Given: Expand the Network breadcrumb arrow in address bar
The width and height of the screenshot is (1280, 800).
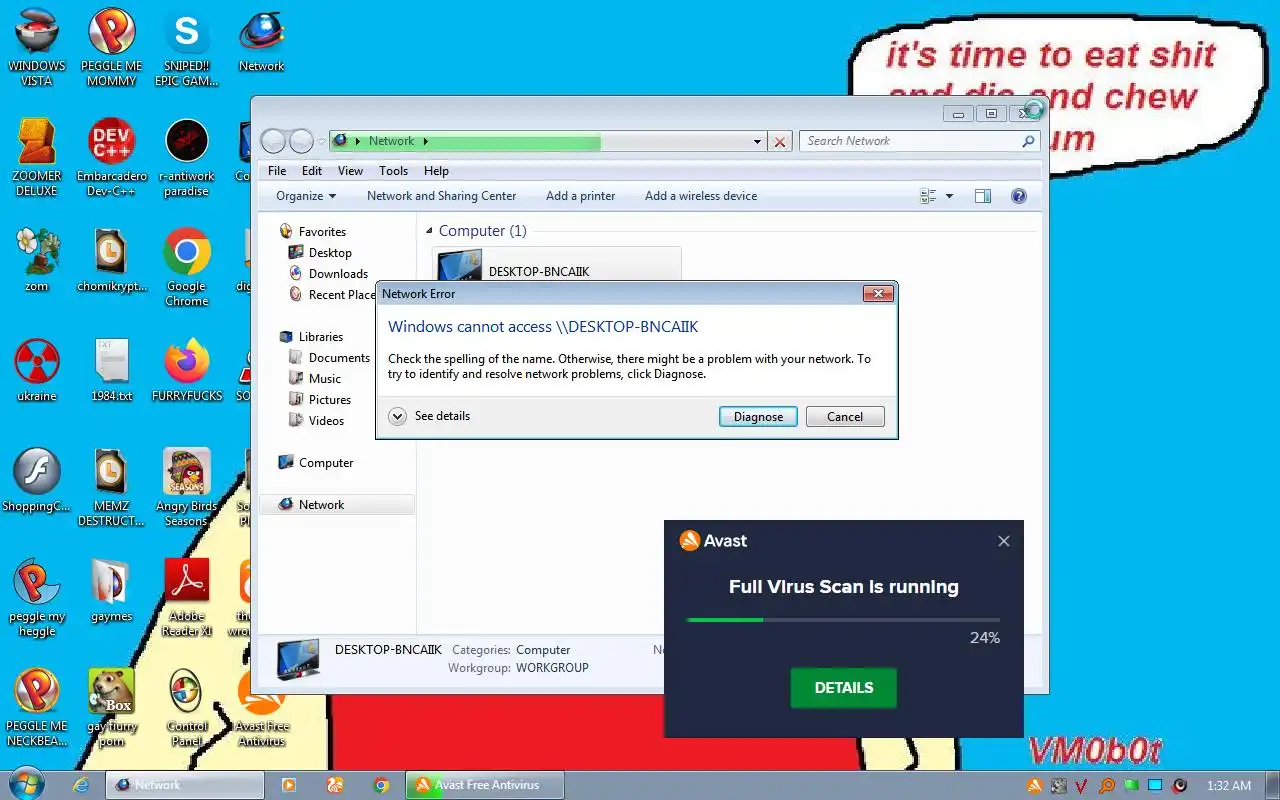Looking at the screenshot, I should pos(426,141).
